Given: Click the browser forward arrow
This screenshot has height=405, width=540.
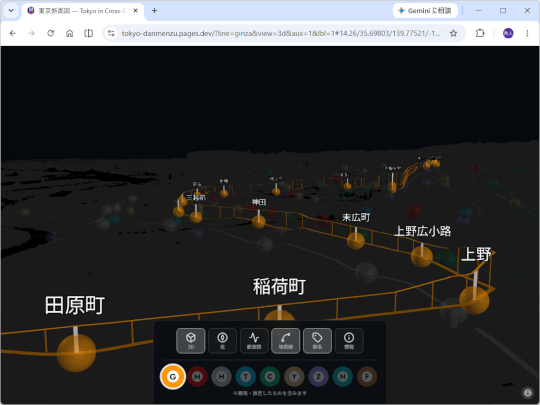Looking at the screenshot, I should click(x=31, y=33).
